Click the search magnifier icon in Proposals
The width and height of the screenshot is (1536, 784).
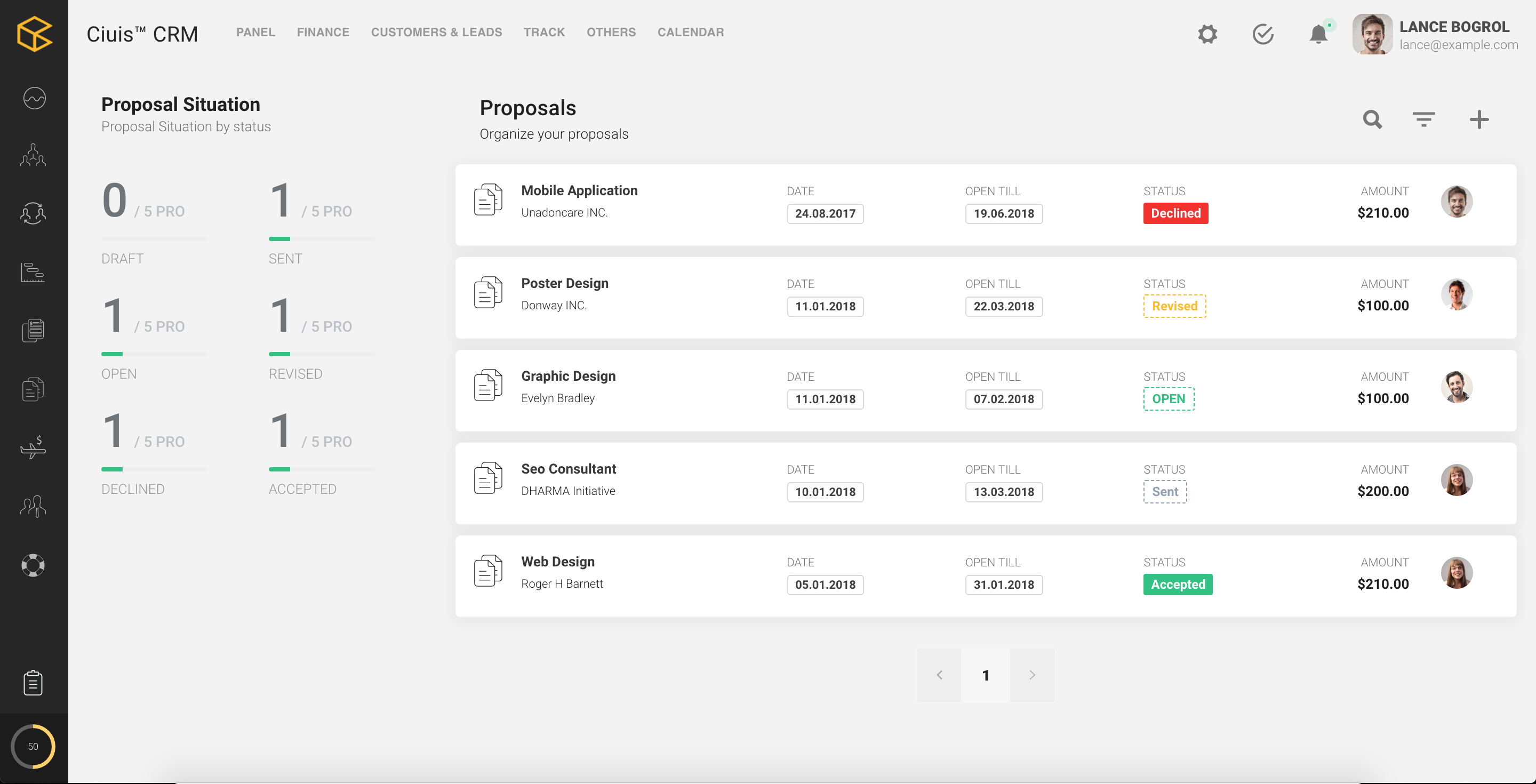[x=1372, y=119]
